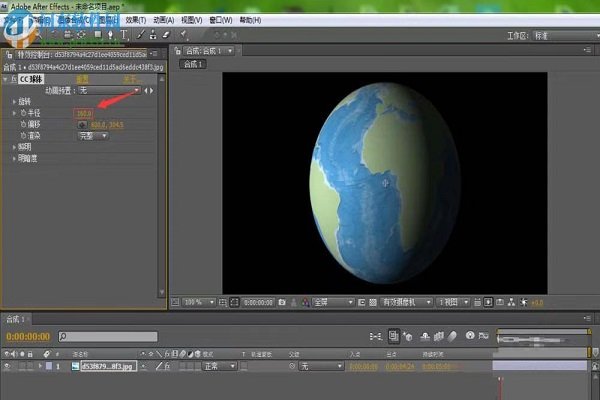Viewport: 600px width, 400px height.
Task: Click the brainstorm icon in timeline
Action: tap(470, 336)
